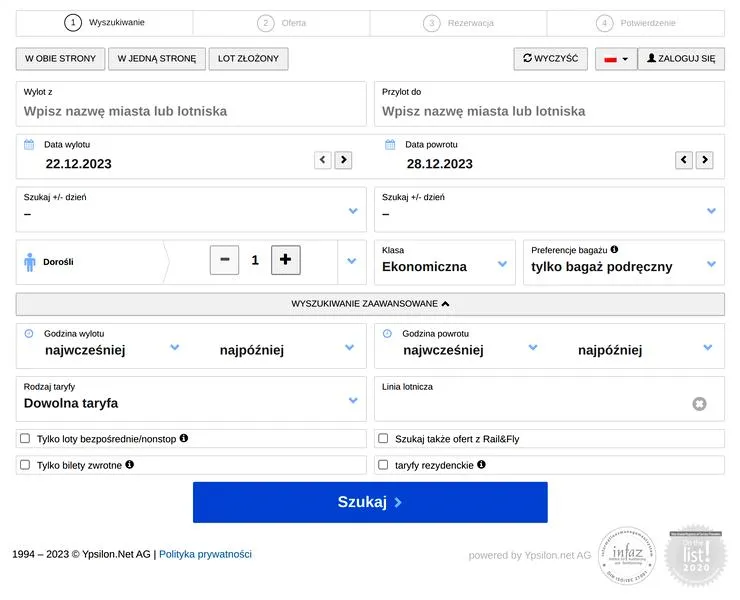This screenshot has height=600, width=740.
Task: Enable Tylko loty bezpośrednie/nonstop checkbox
Action: [25, 439]
